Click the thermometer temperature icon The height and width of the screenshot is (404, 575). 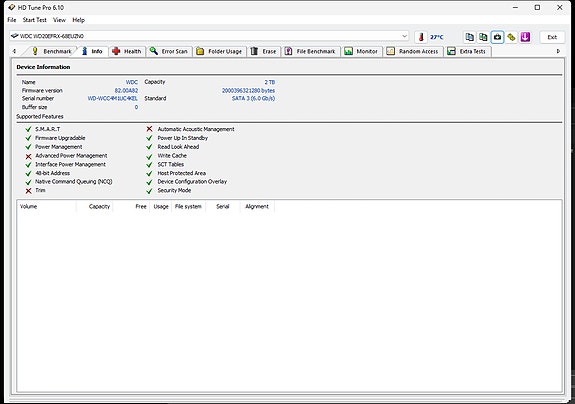421,37
